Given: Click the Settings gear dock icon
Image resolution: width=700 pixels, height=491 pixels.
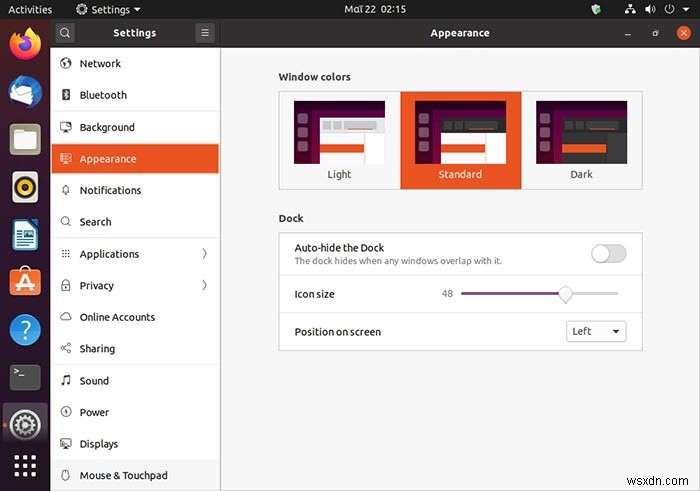Looking at the screenshot, I should [x=25, y=424].
